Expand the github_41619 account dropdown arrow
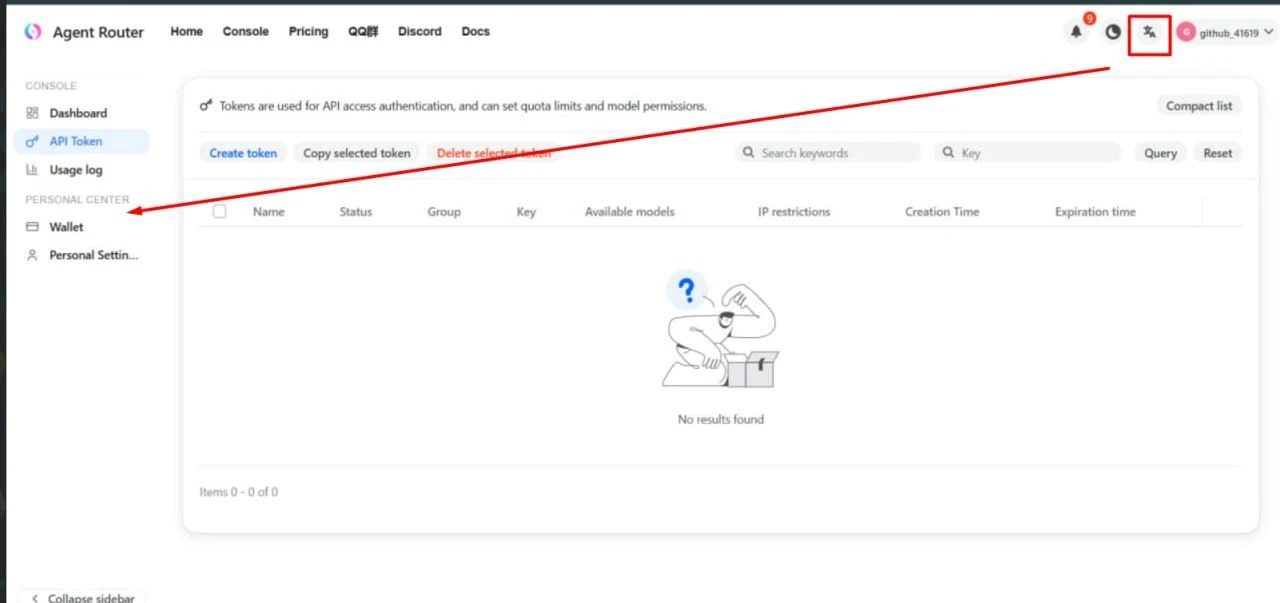 1269,32
